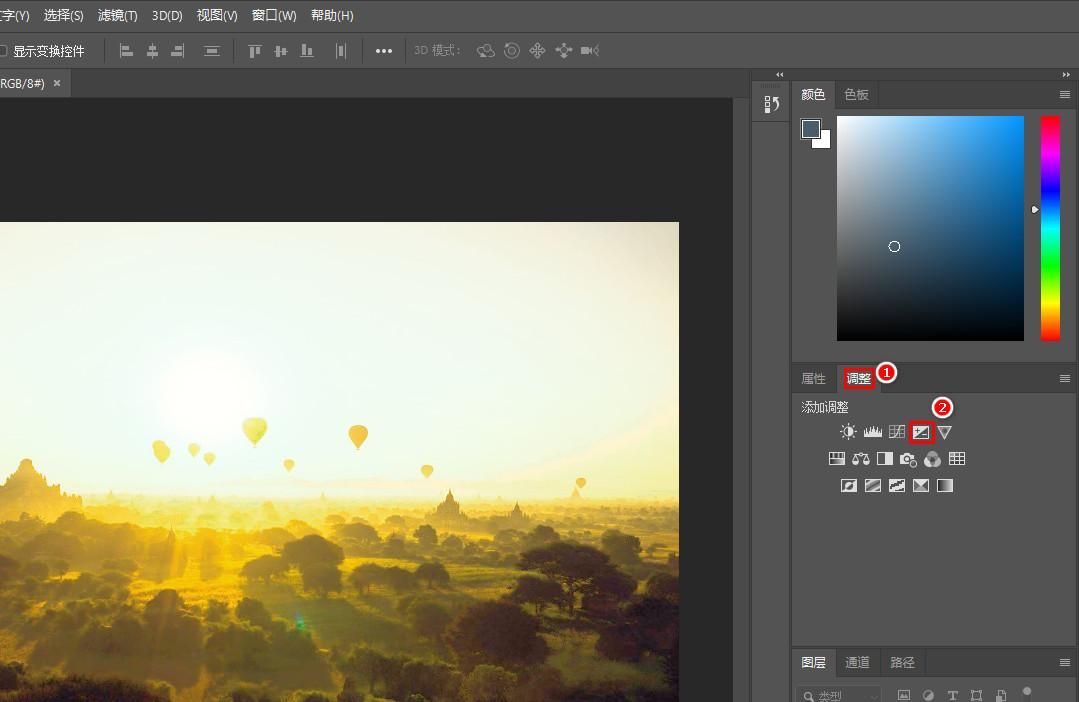Add a Photo Filter adjustment
Image resolution: width=1079 pixels, height=702 pixels.
(x=908, y=459)
